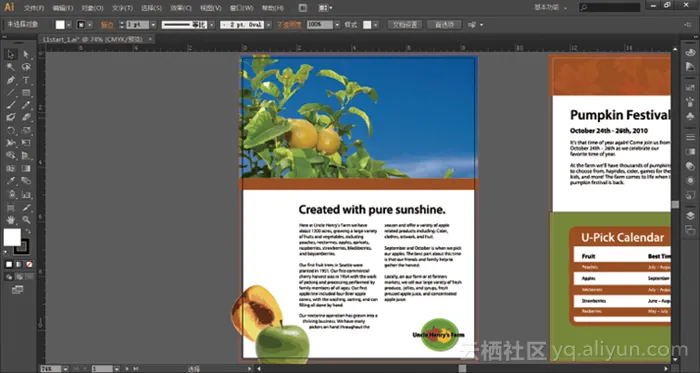Viewport: 700px width, 373px height.
Task: Select the Shape Builder tool
Action: 11,156
